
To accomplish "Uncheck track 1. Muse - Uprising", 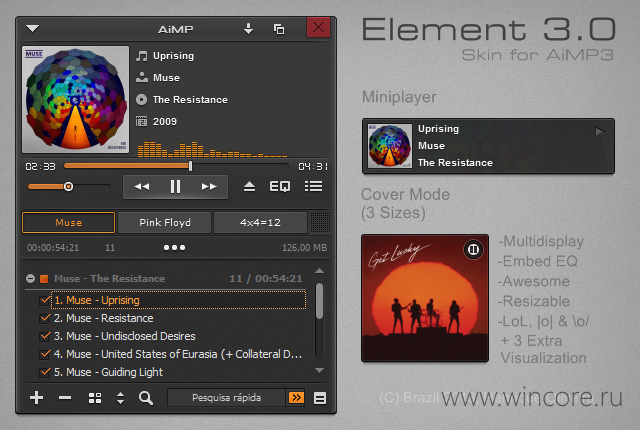I will tap(45, 300).
